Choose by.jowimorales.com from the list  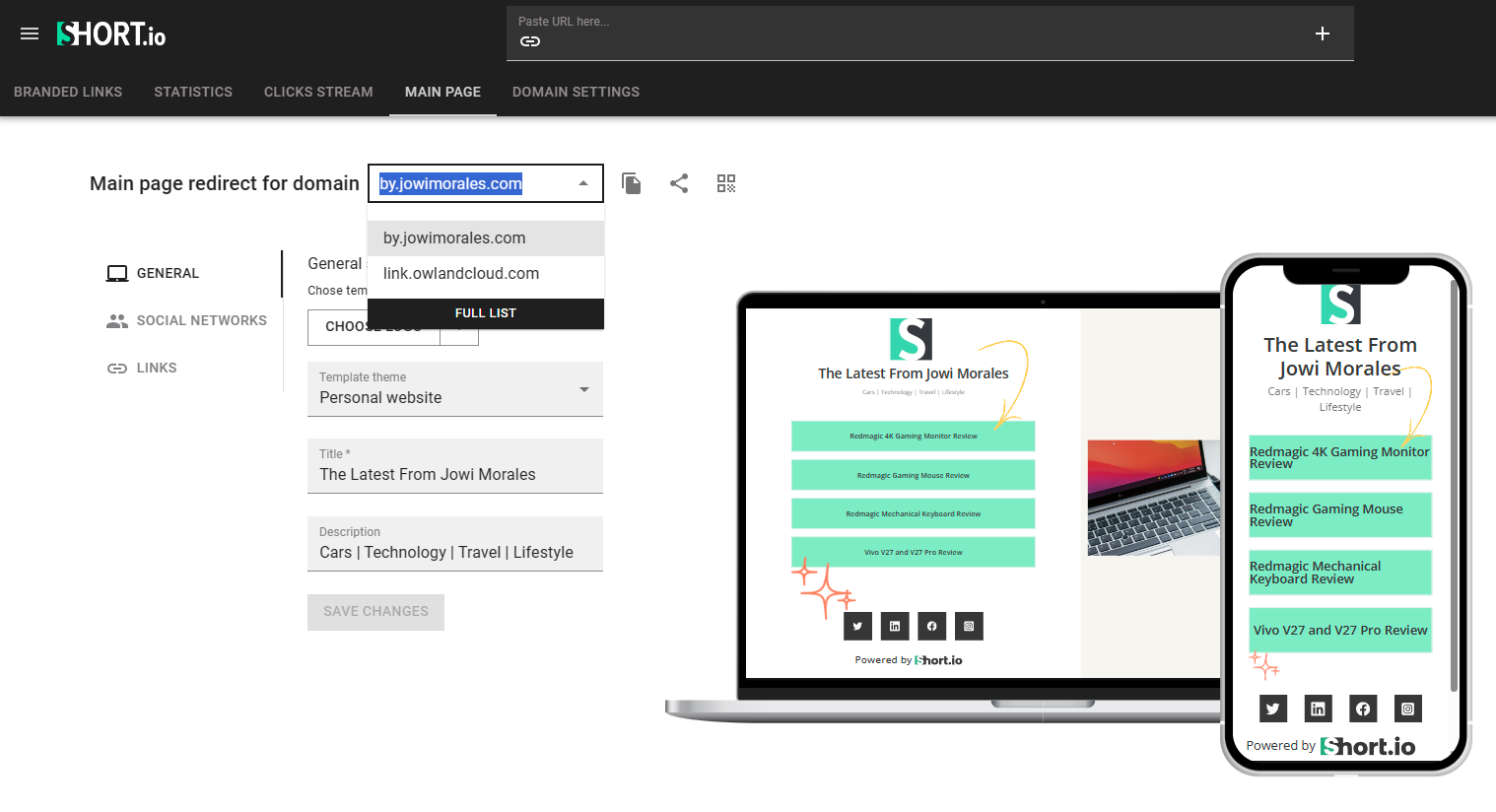click(486, 238)
